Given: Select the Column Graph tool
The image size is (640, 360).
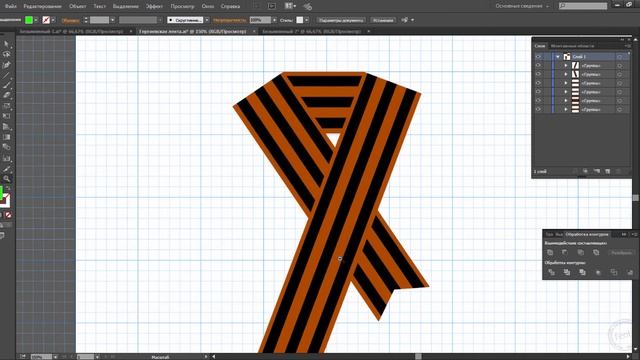Looking at the screenshot, I should point(6,158).
